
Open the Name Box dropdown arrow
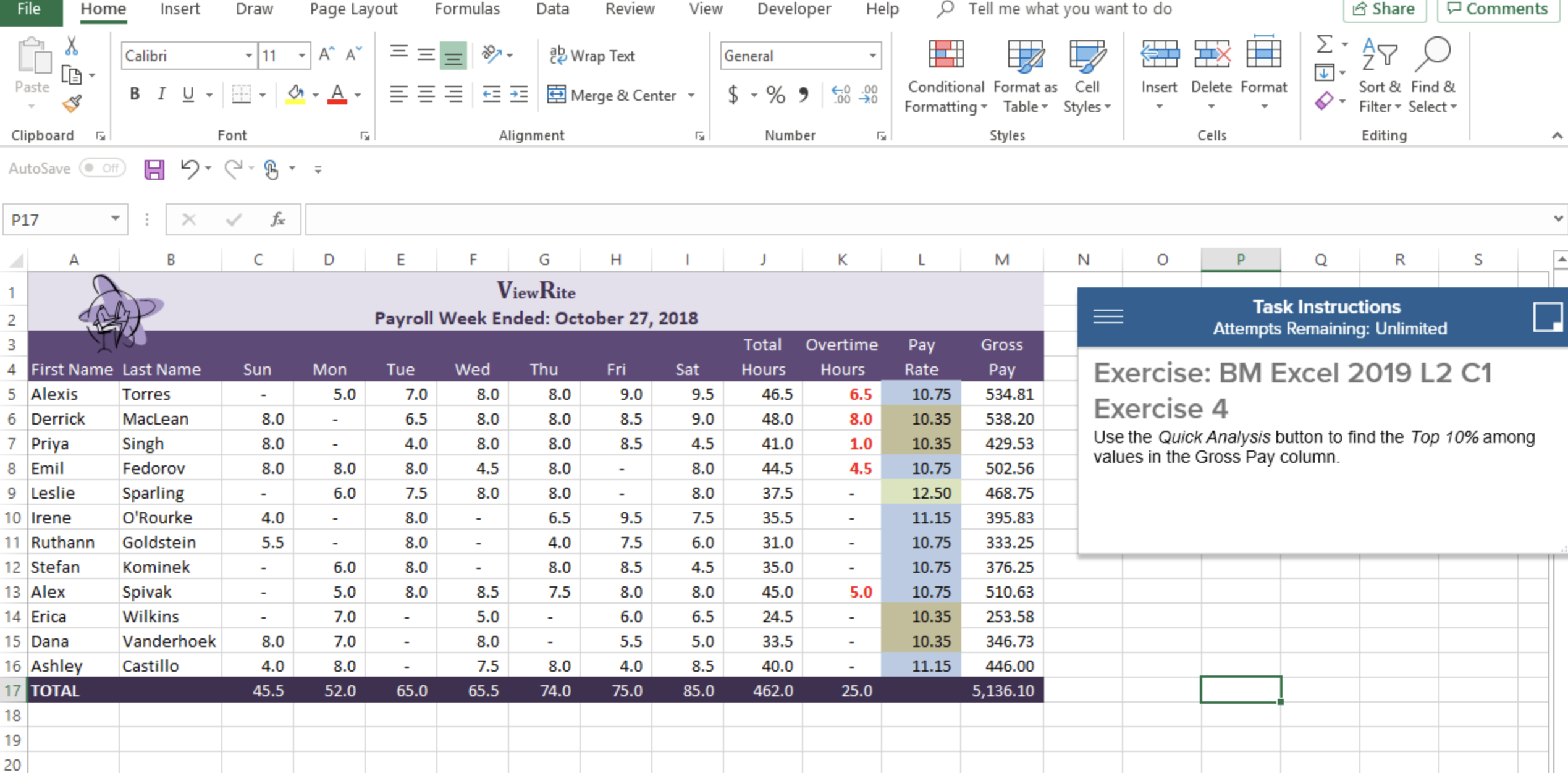pos(115,219)
